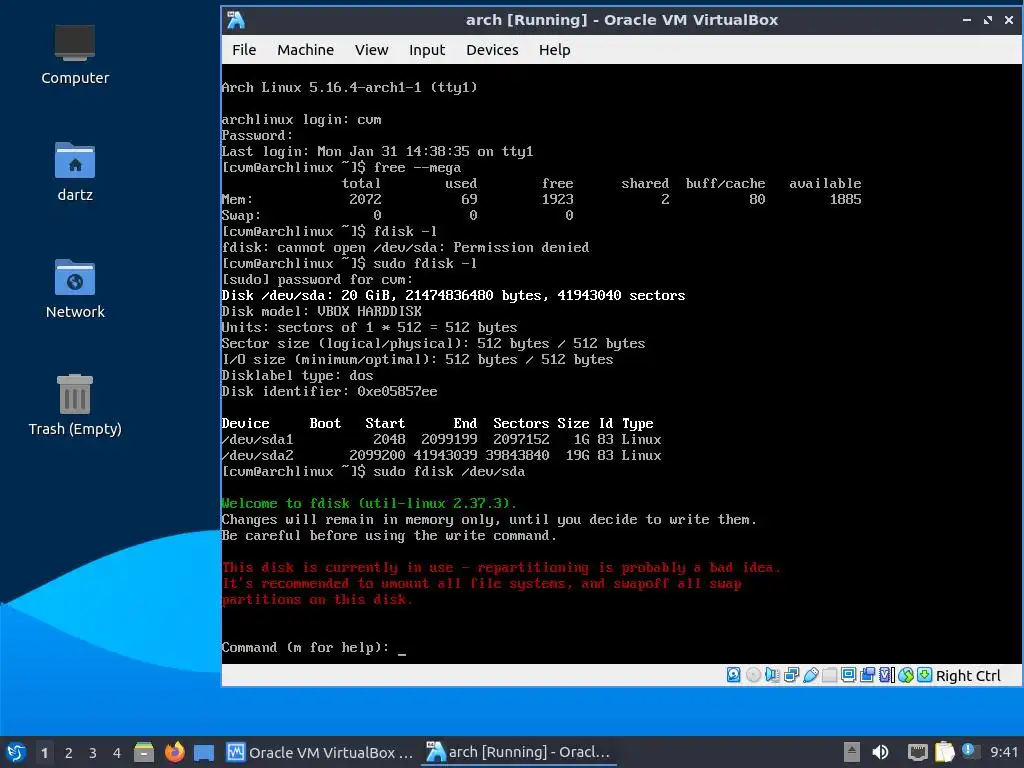Select the Network desktop icon
This screenshot has height=768, width=1024.
coord(75,289)
